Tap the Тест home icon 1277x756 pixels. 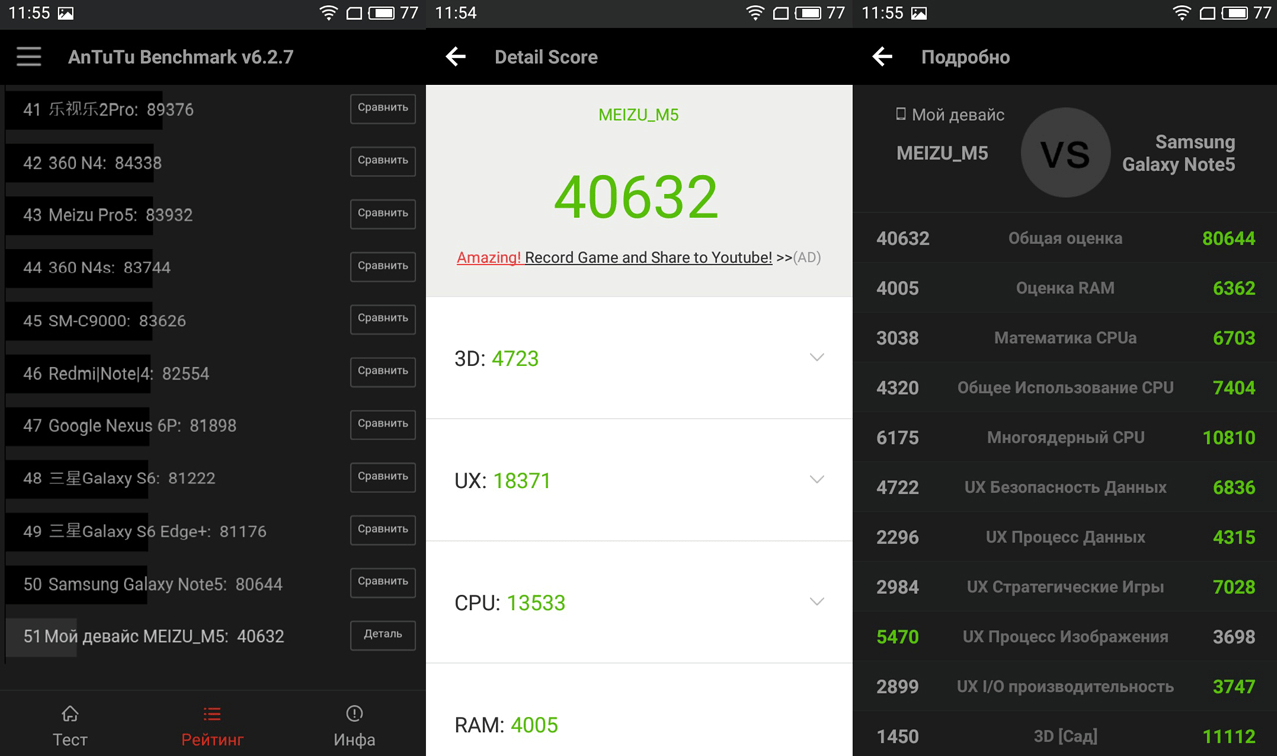point(70,714)
